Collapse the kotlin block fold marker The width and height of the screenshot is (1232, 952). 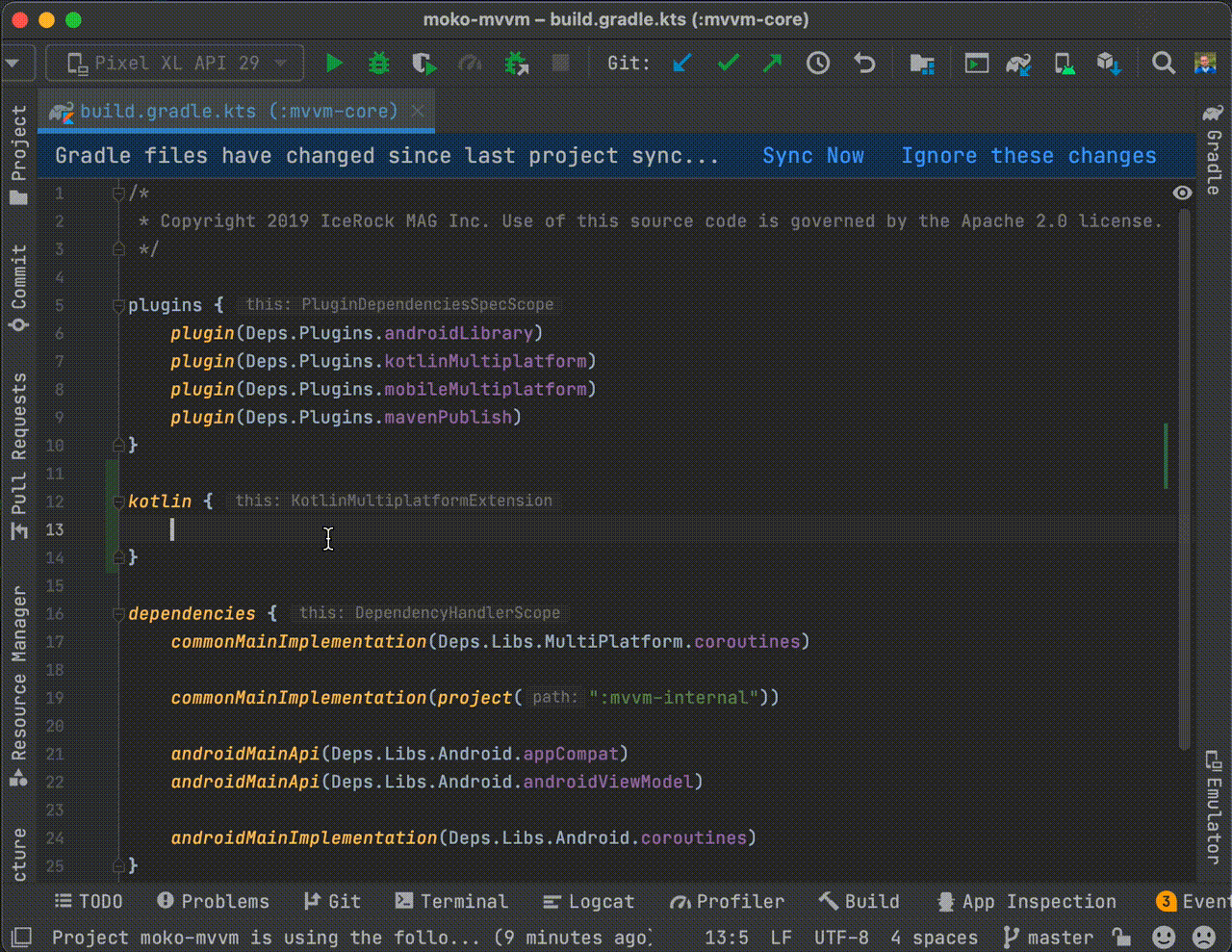[118, 502]
